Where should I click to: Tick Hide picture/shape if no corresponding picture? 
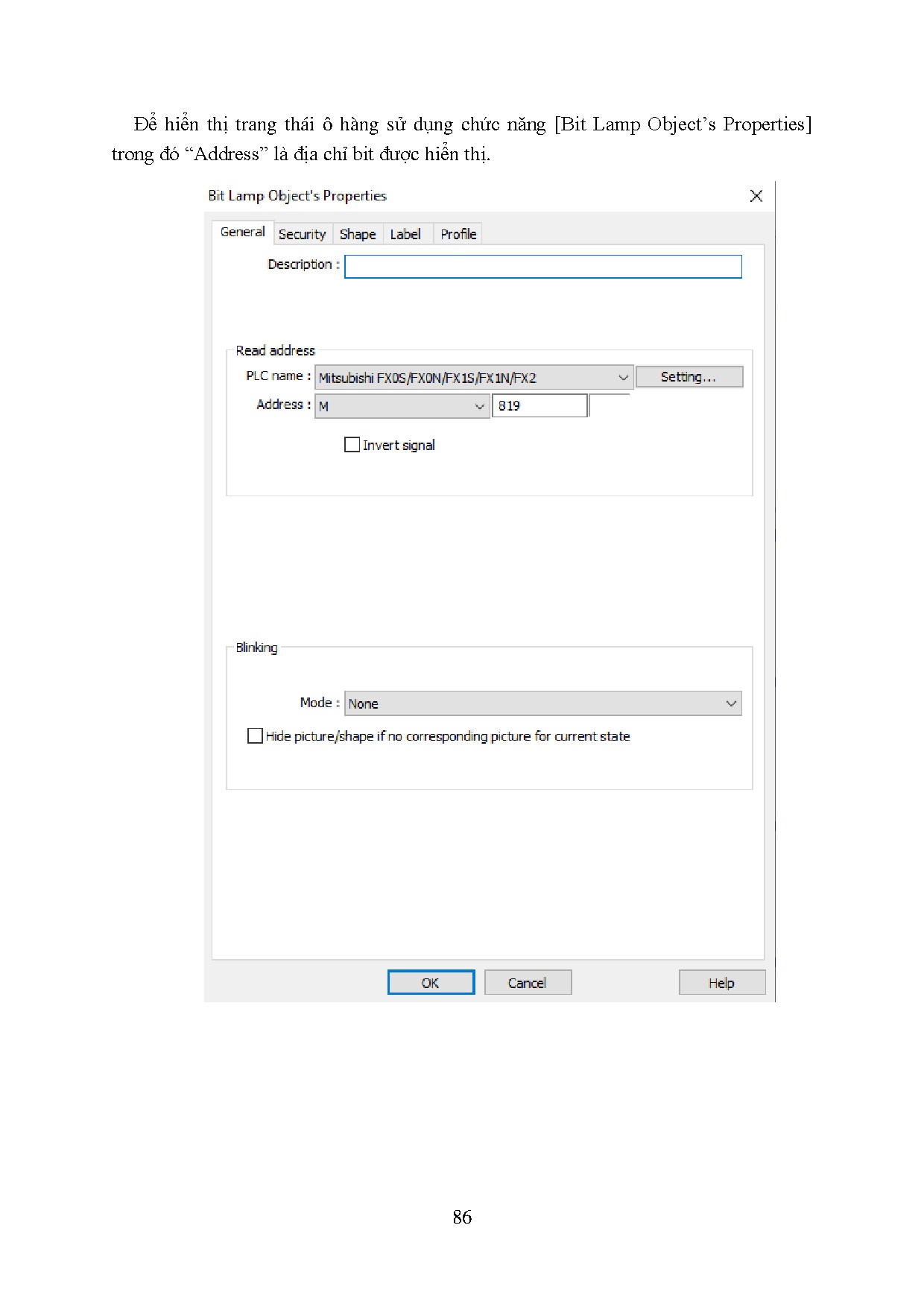tap(255, 736)
